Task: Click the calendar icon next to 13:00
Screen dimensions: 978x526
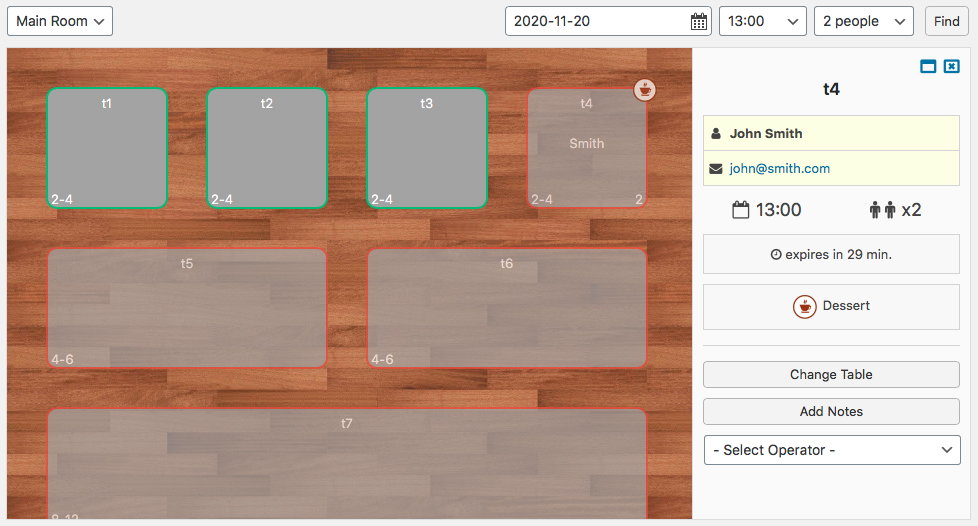Action: point(740,210)
